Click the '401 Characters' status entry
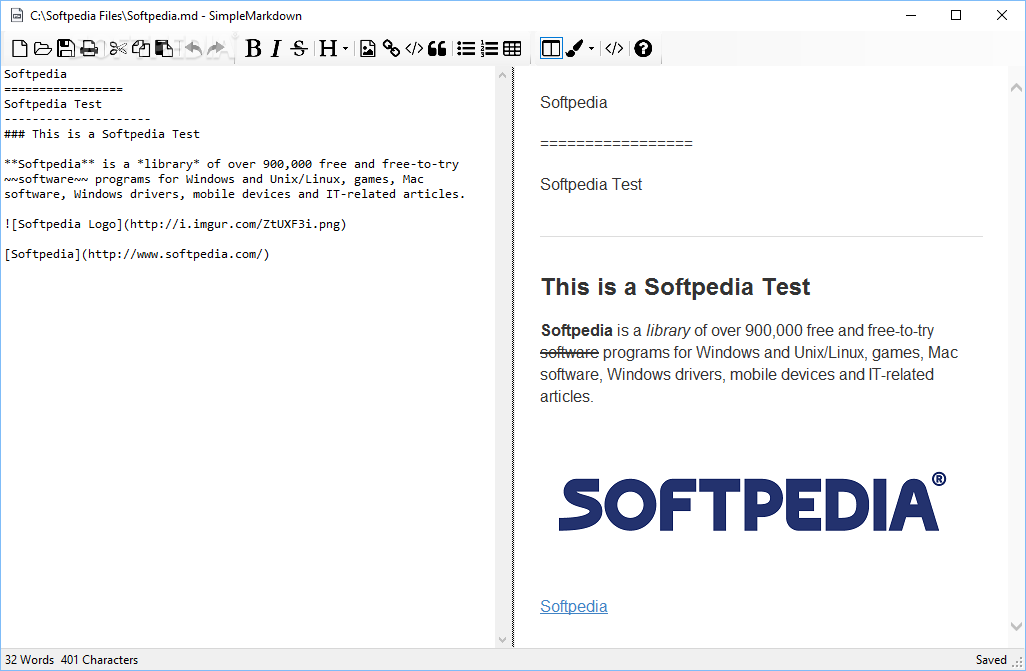 click(x=99, y=660)
